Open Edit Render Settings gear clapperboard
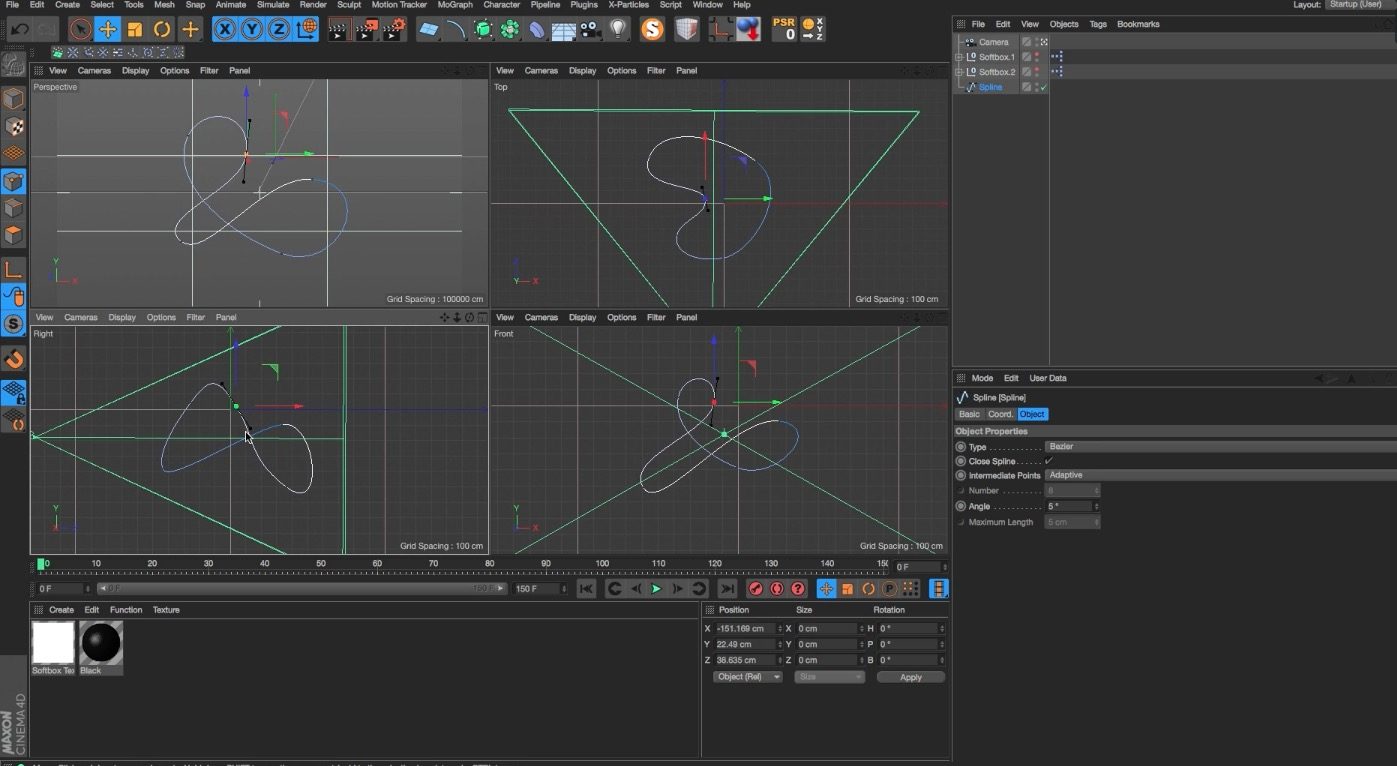Screen dimensions: 1397x766 (x=394, y=30)
